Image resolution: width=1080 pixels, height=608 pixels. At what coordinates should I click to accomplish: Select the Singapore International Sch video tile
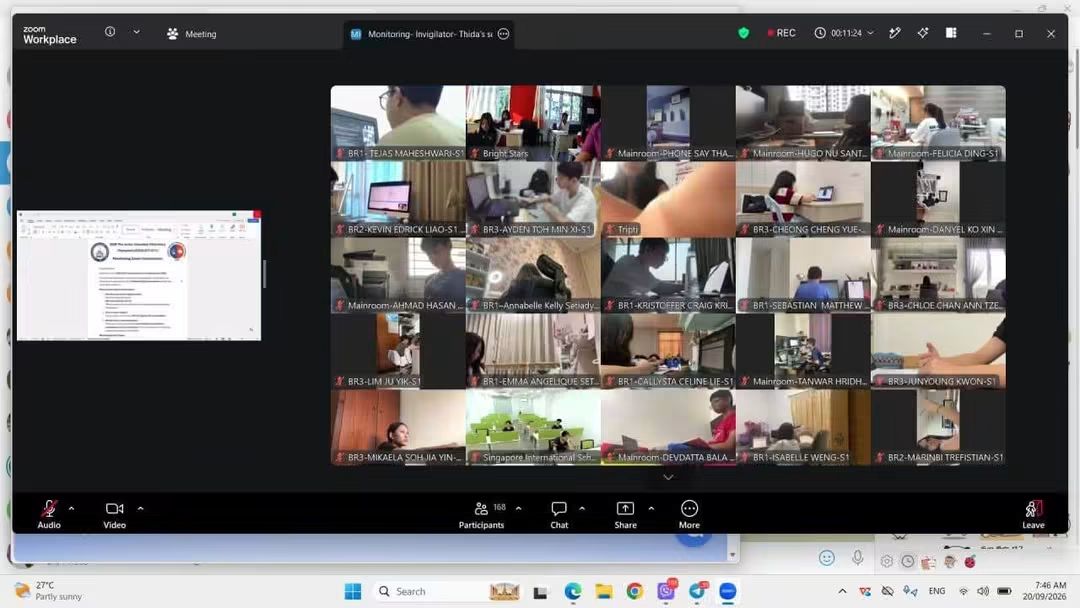tap(533, 428)
